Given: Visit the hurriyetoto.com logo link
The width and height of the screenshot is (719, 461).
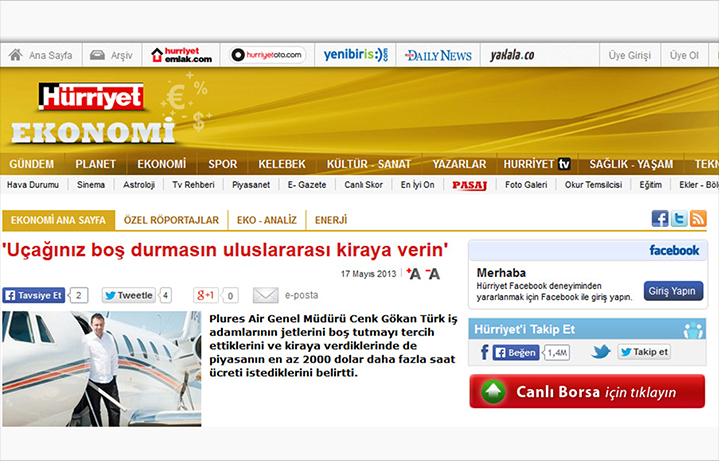Looking at the screenshot, I should [268, 55].
